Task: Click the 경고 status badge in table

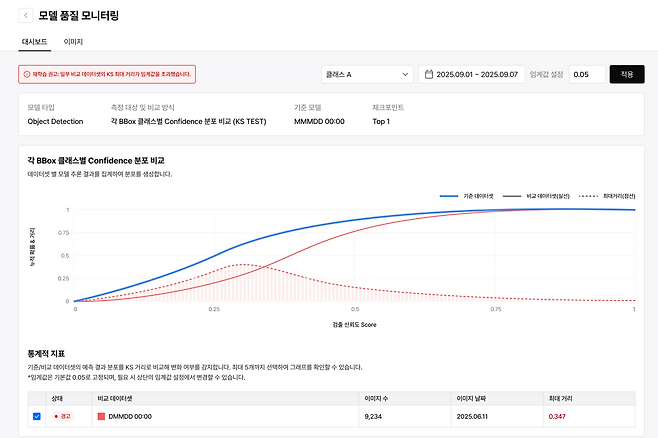Action: pyautogui.click(x=65, y=415)
